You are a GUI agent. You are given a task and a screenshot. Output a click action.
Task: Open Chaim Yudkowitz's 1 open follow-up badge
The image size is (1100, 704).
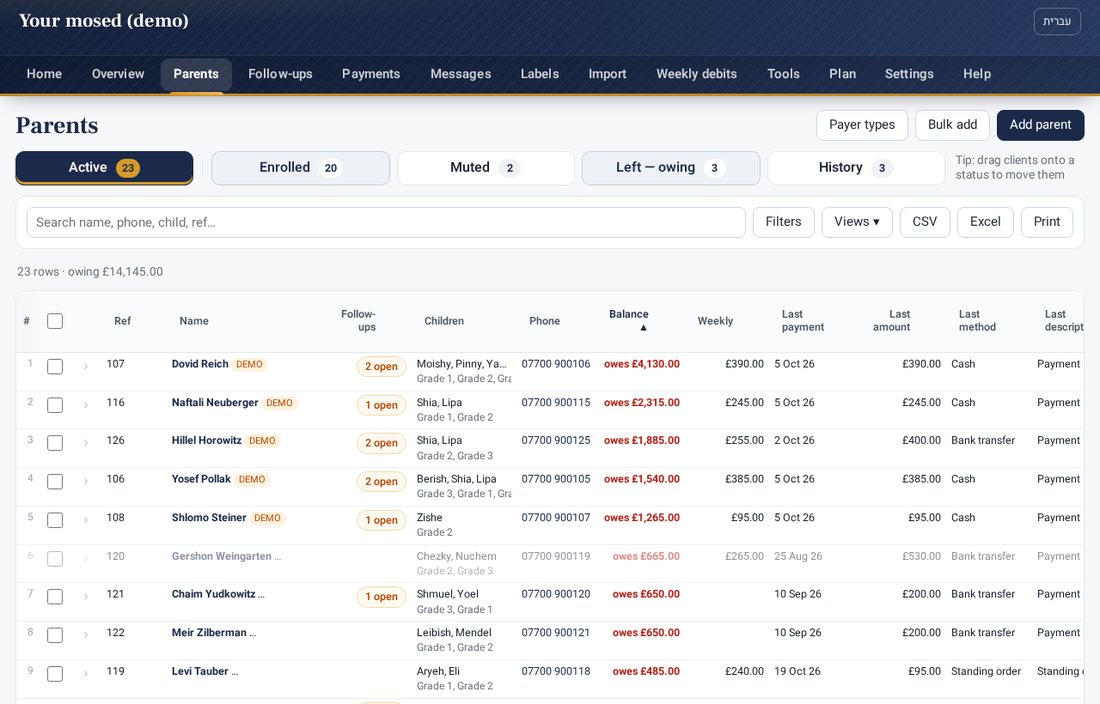point(381,597)
